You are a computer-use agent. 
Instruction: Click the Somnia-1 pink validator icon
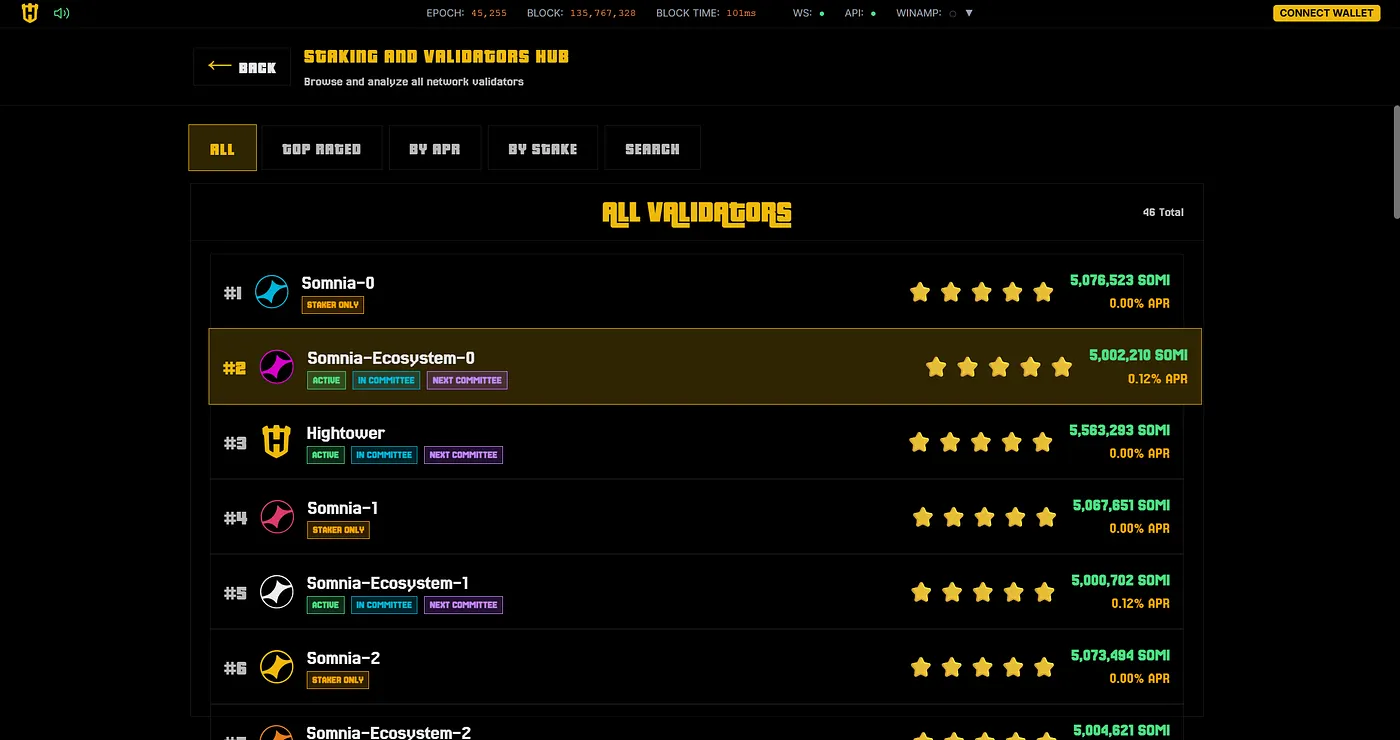(277, 517)
